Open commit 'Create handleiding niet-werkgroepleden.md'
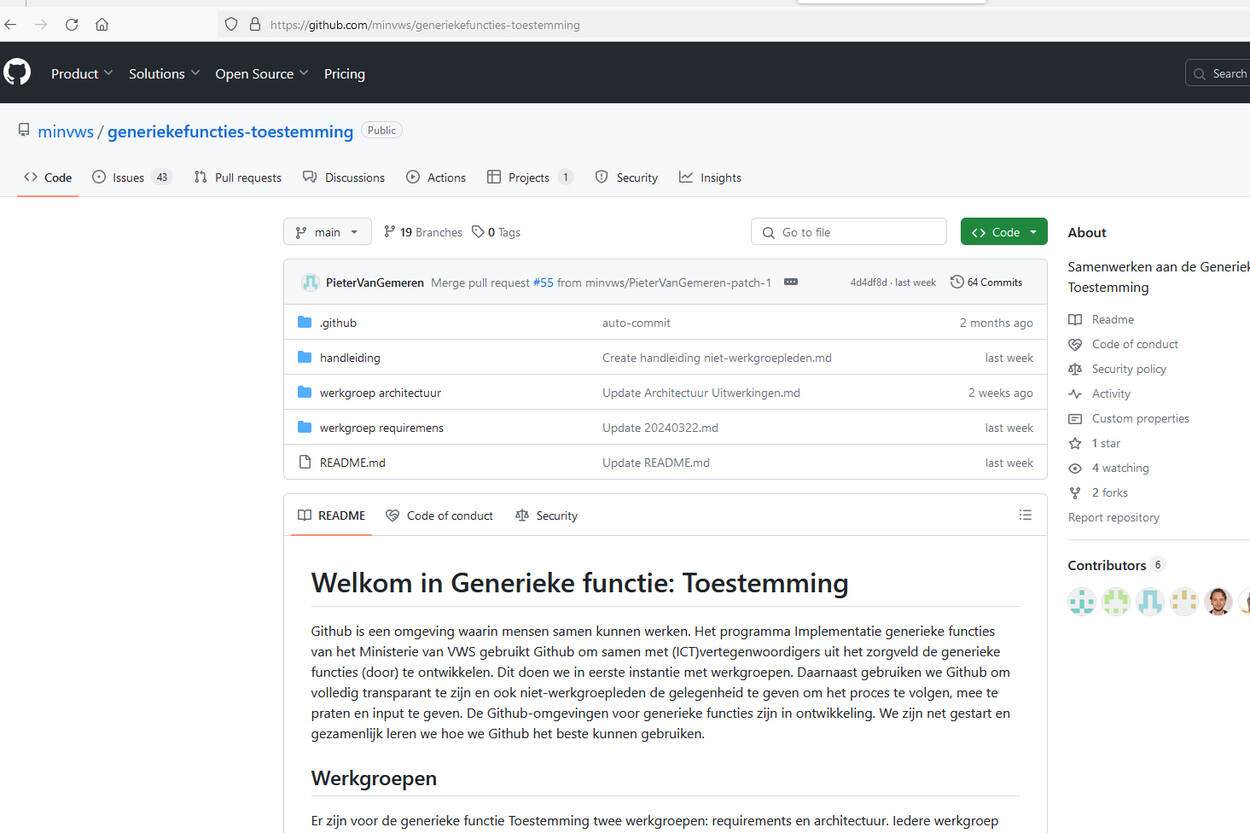Viewport: 1250px width, 833px height. point(717,358)
